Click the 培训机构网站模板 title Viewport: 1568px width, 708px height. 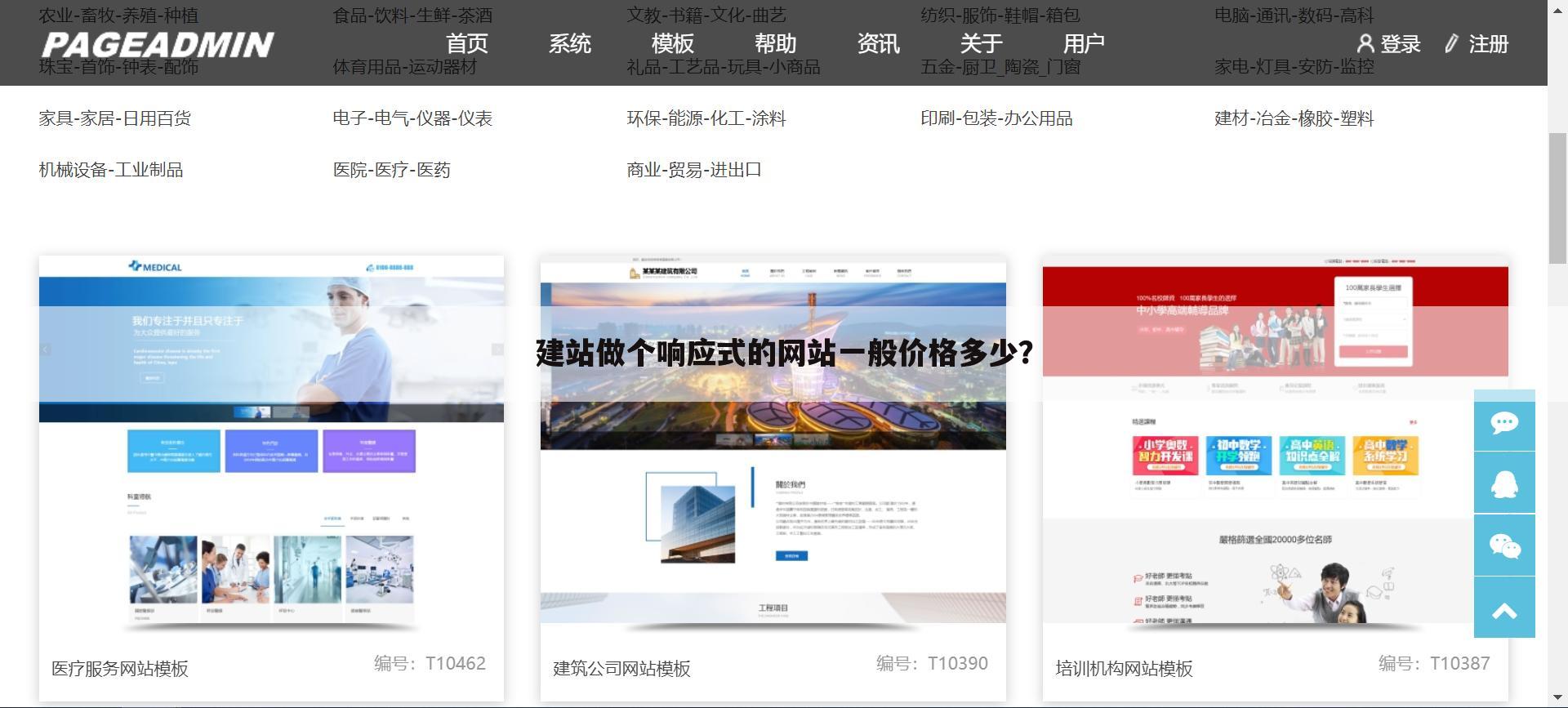tap(1124, 669)
